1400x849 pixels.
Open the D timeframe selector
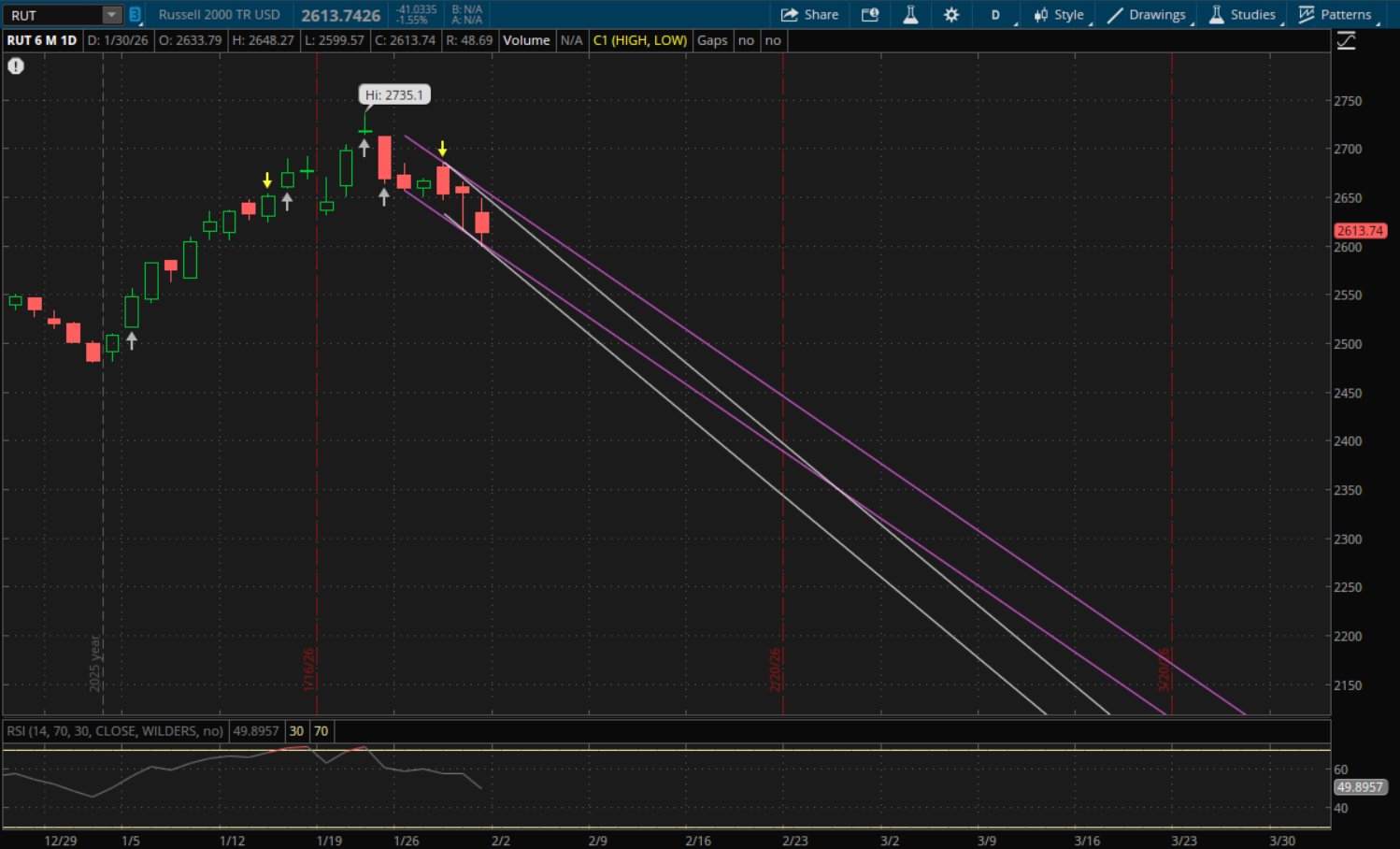tap(996, 15)
